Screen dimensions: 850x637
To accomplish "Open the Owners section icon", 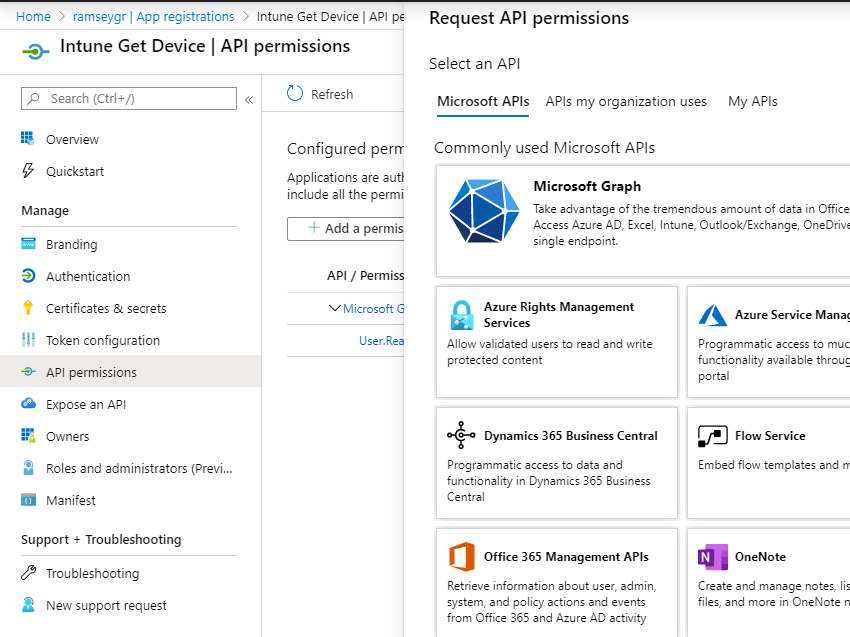I will pyautogui.click(x=29, y=436).
